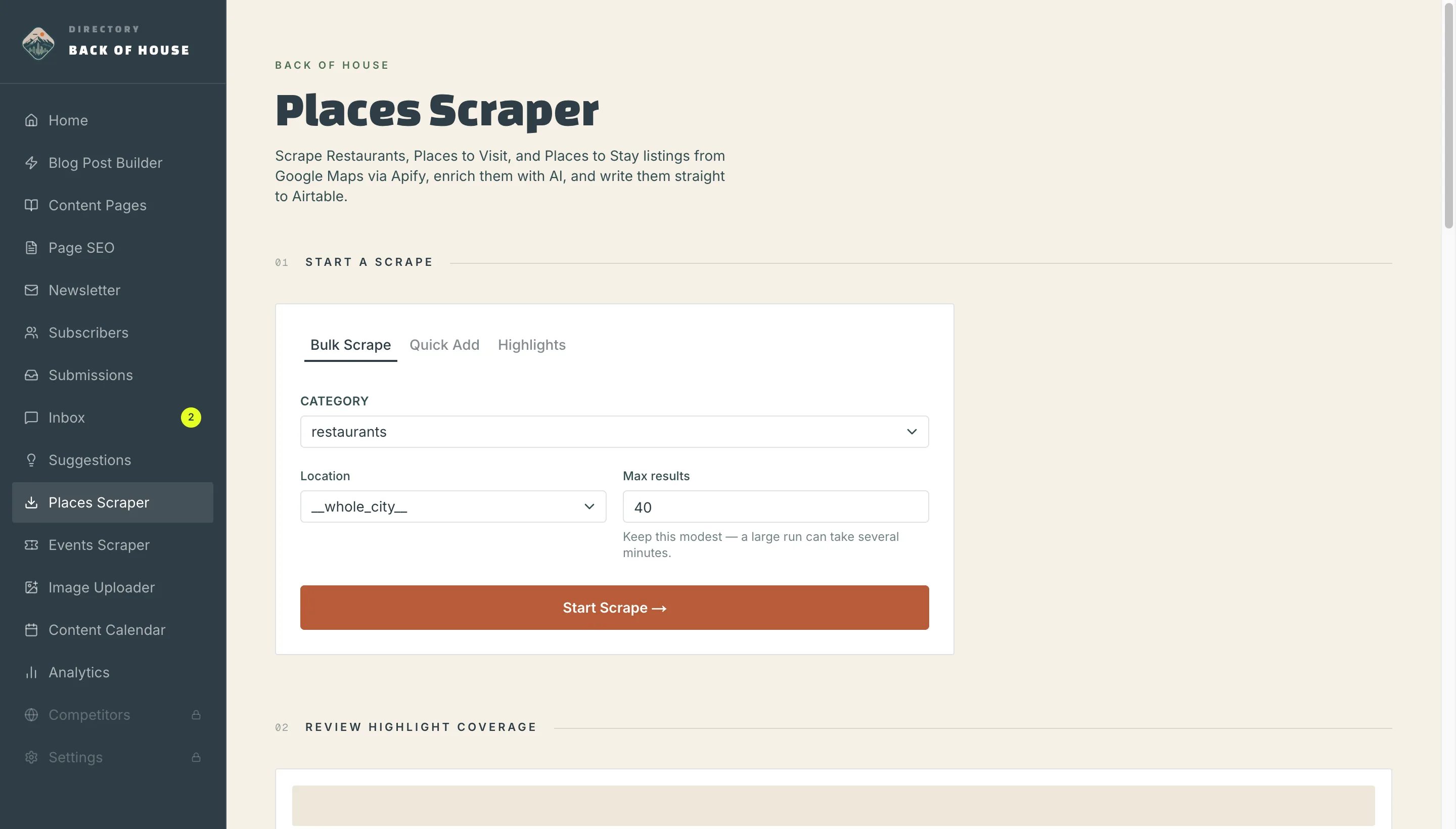Select Places Scraper in sidebar
Viewport: 1456px width, 829px height.
tap(113, 502)
